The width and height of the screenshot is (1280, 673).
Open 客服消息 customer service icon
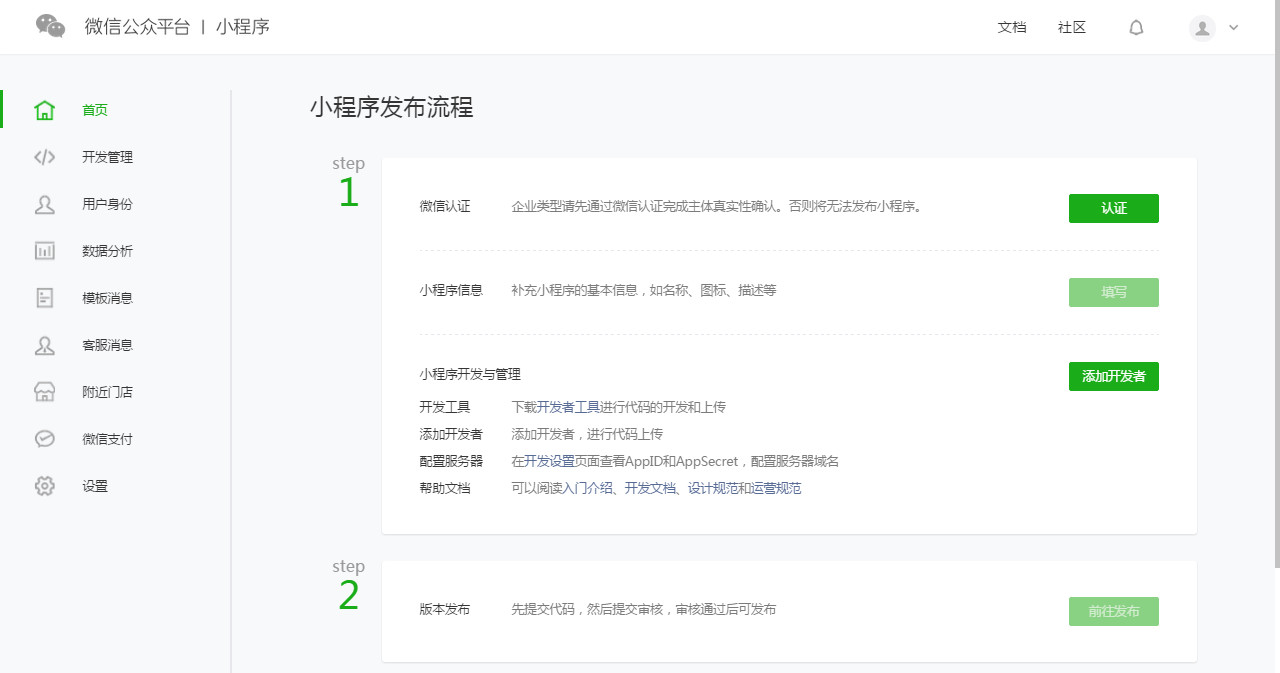[x=44, y=345]
